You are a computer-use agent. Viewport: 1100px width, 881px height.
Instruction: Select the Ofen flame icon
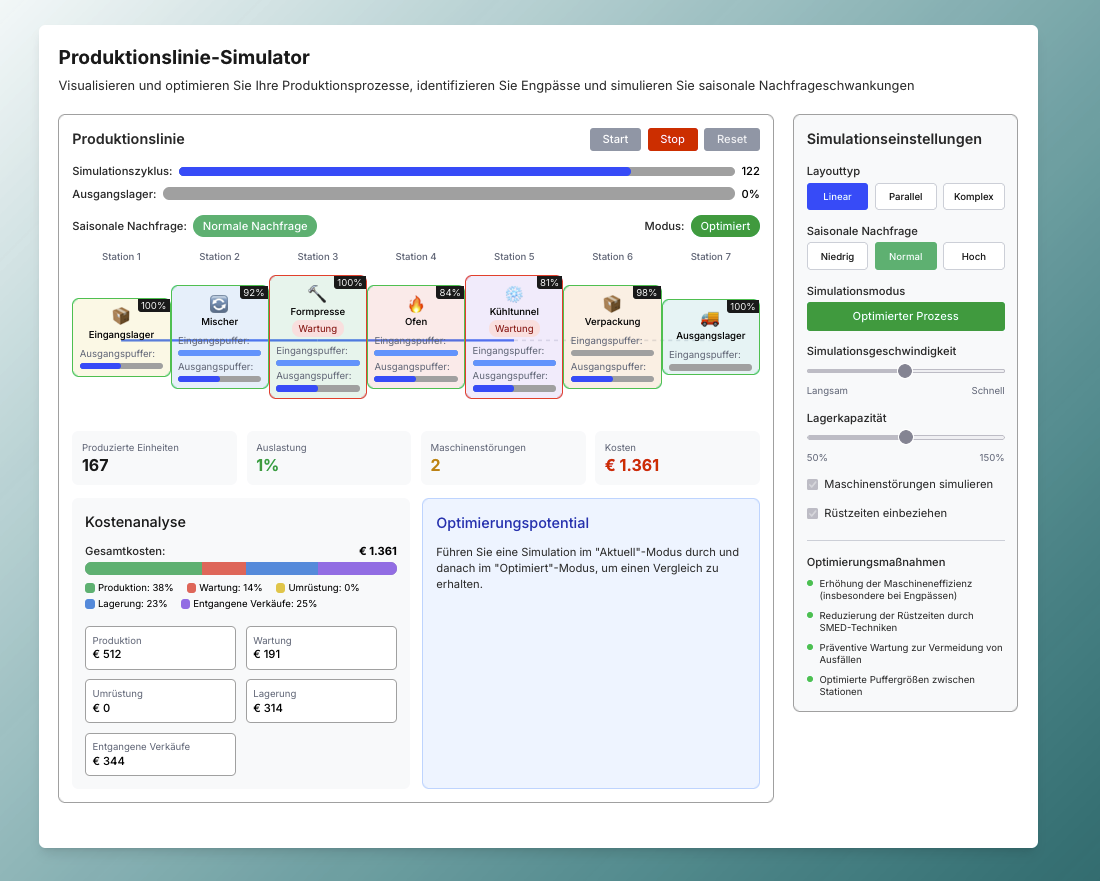(x=416, y=304)
